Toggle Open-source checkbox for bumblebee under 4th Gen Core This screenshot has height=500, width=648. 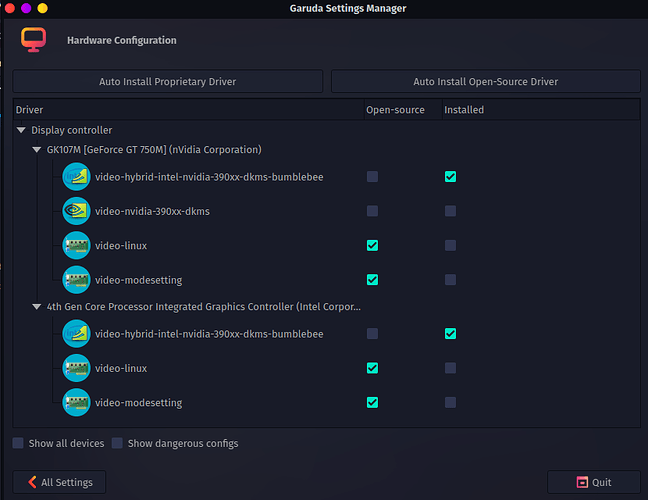pyautogui.click(x=372, y=334)
